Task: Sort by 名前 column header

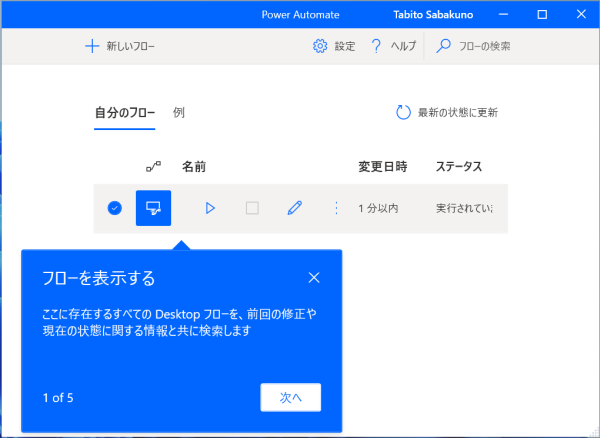Action: tap(194, 167)
